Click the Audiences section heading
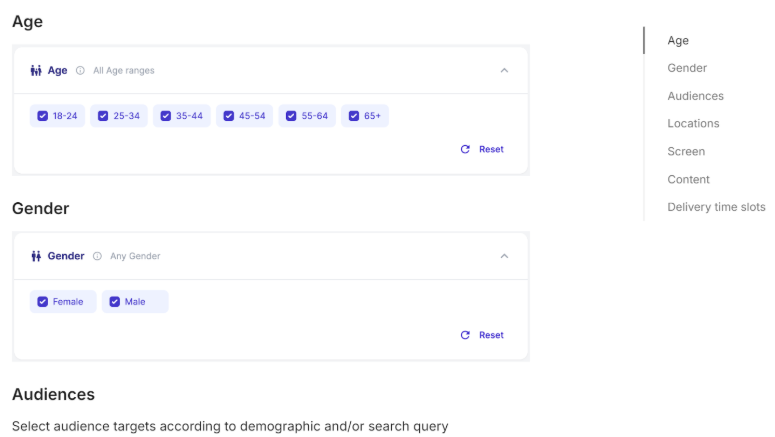The width and height of the screenshot is (775, 437). pyautogui.click(x=53, y=394)
